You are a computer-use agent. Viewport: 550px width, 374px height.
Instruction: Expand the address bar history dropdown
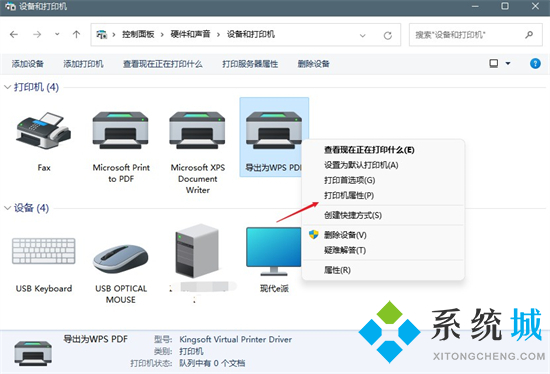(363, 35)
